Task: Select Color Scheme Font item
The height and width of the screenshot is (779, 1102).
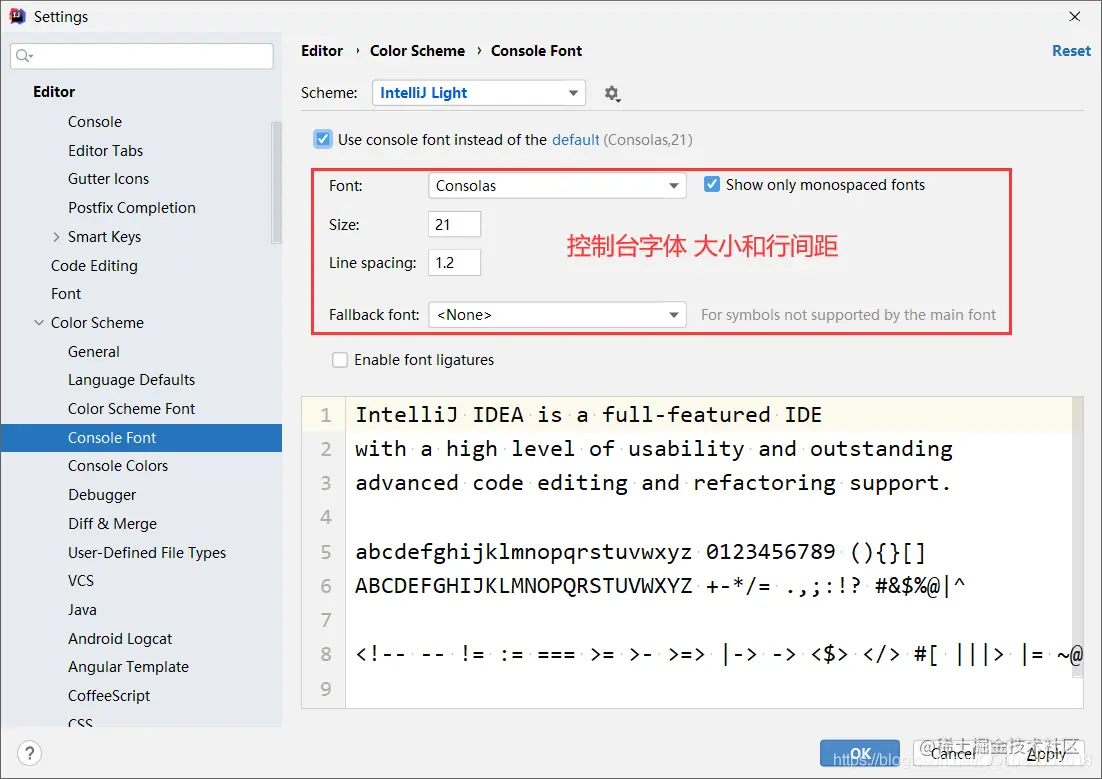Action: (131, 408)
